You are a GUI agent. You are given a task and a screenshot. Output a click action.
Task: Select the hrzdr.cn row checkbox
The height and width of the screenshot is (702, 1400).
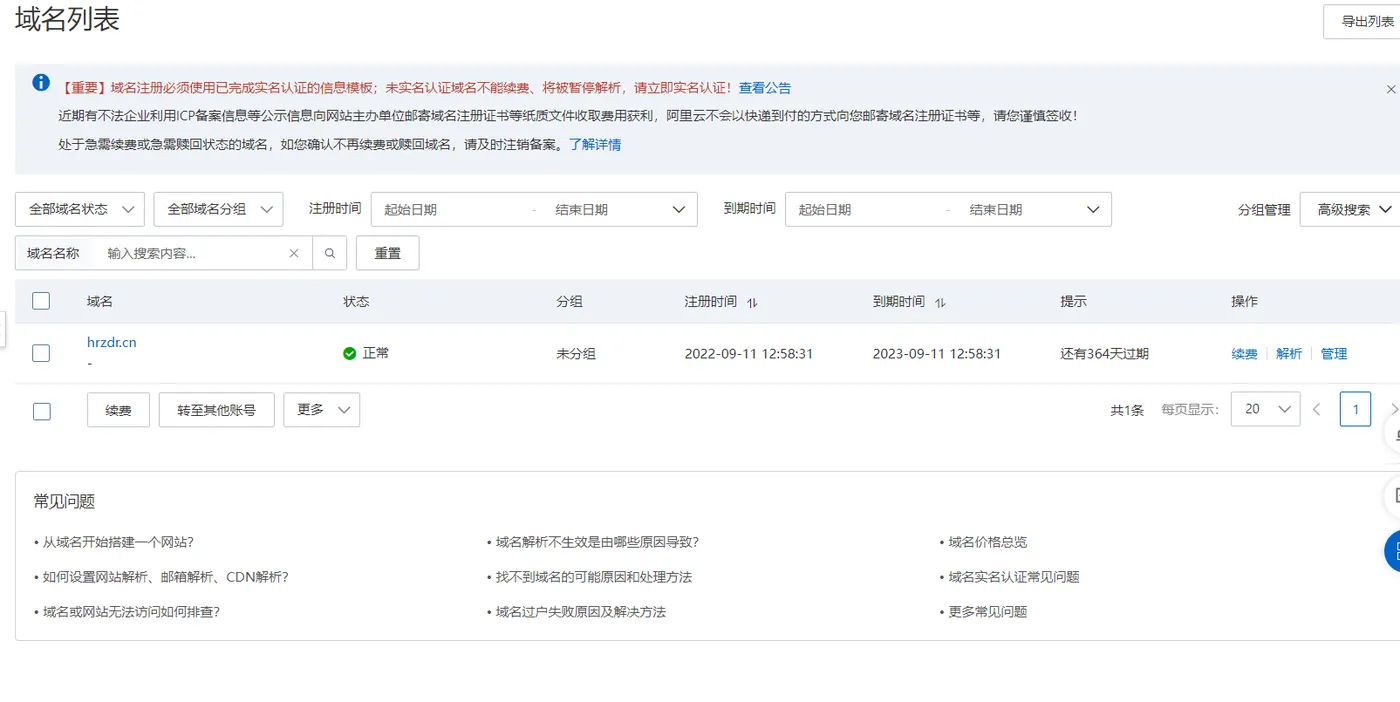tap(41, 353)
